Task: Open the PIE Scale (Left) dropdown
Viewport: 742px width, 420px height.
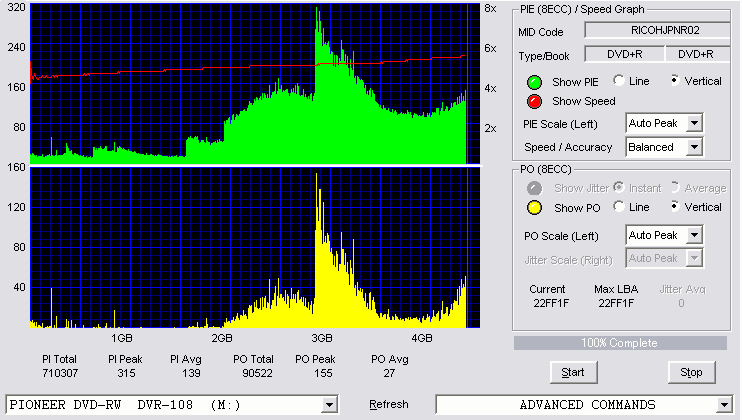Action: click(x=694, y=123)
